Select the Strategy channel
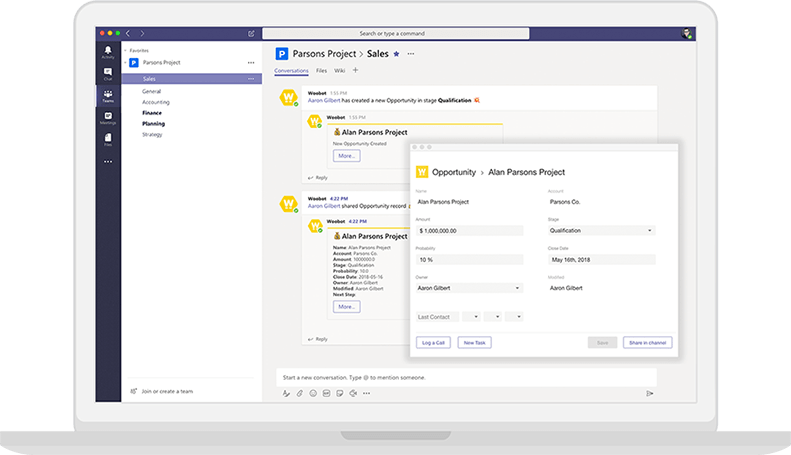The image size is (791, 455). tap(152, 135)
